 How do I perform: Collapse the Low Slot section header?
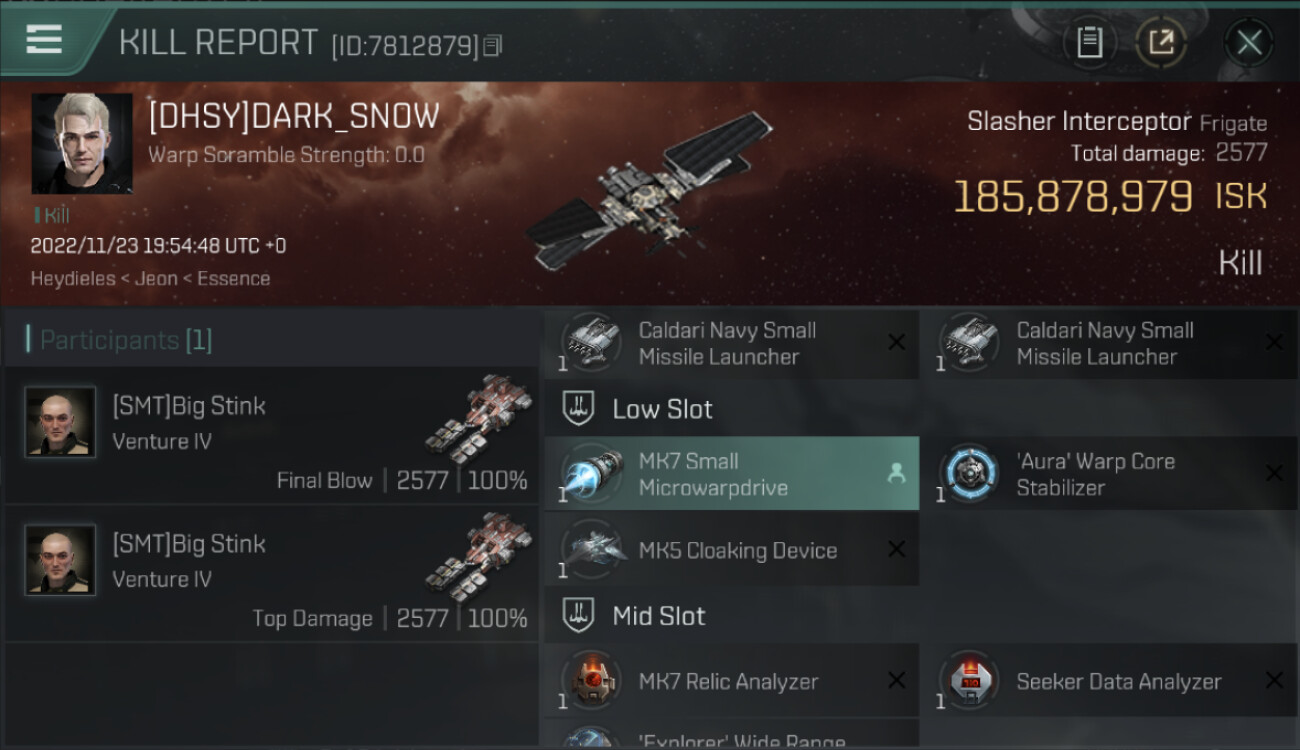pyautogui.click(x=921, y=409)
